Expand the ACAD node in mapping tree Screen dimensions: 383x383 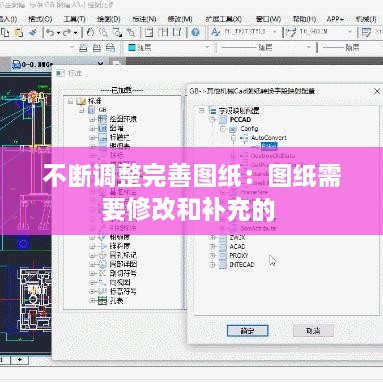point(213,246)
